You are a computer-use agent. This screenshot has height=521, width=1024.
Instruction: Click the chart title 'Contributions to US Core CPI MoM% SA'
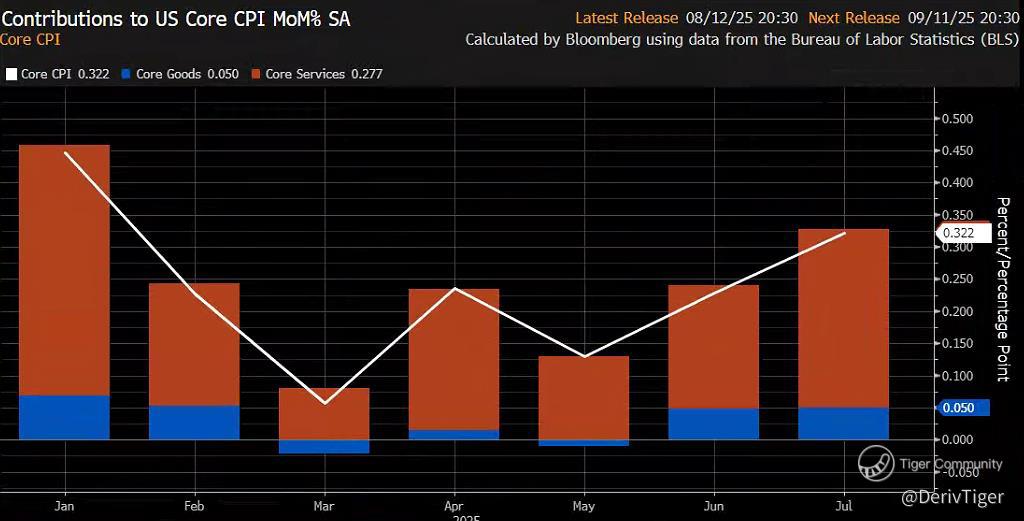(x=176, y=19)
